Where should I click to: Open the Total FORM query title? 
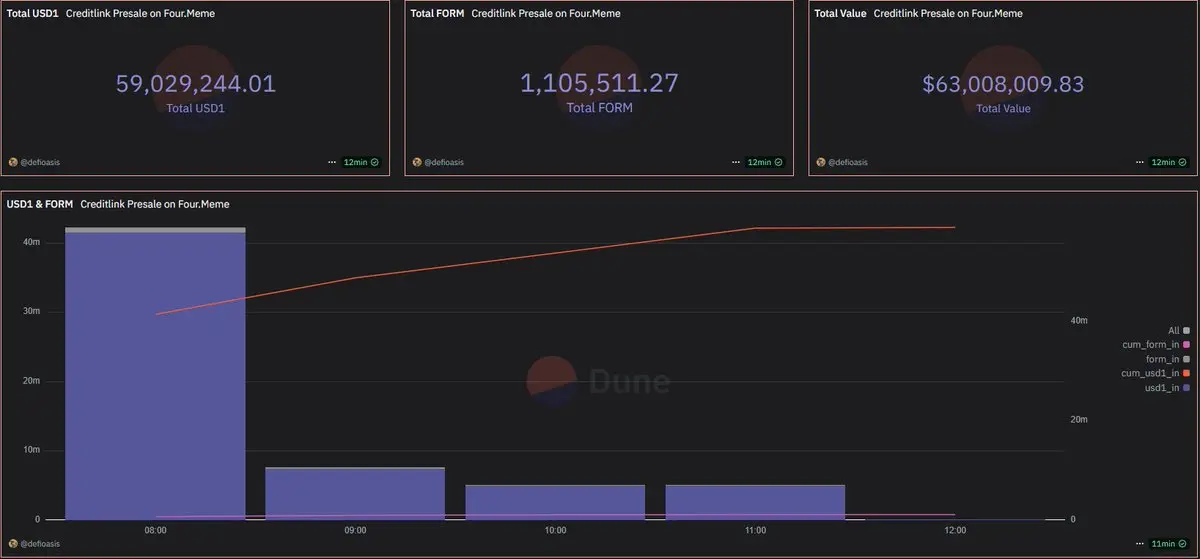coord(438,14)
